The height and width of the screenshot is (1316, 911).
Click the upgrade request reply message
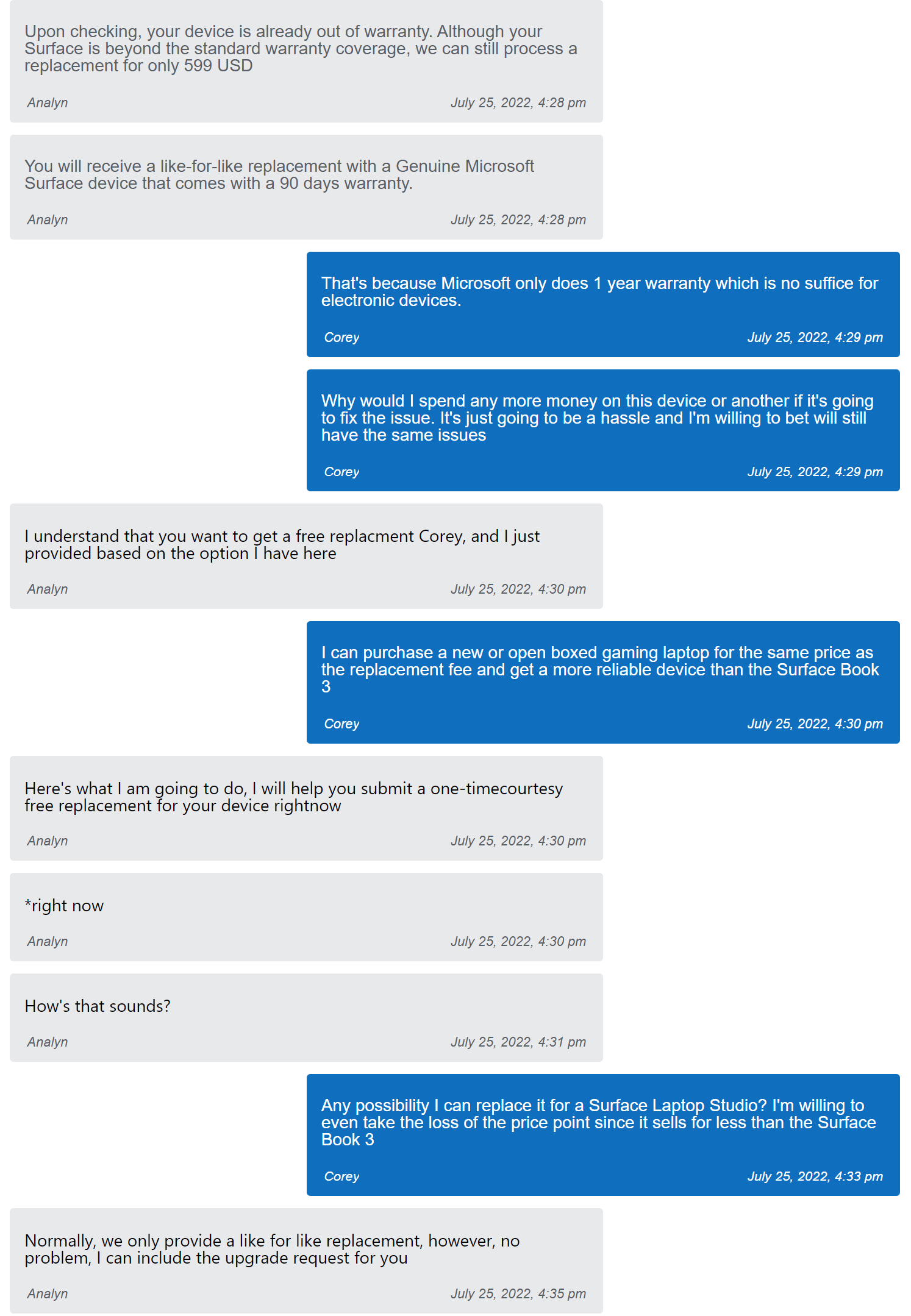[x=306, y=1261]
